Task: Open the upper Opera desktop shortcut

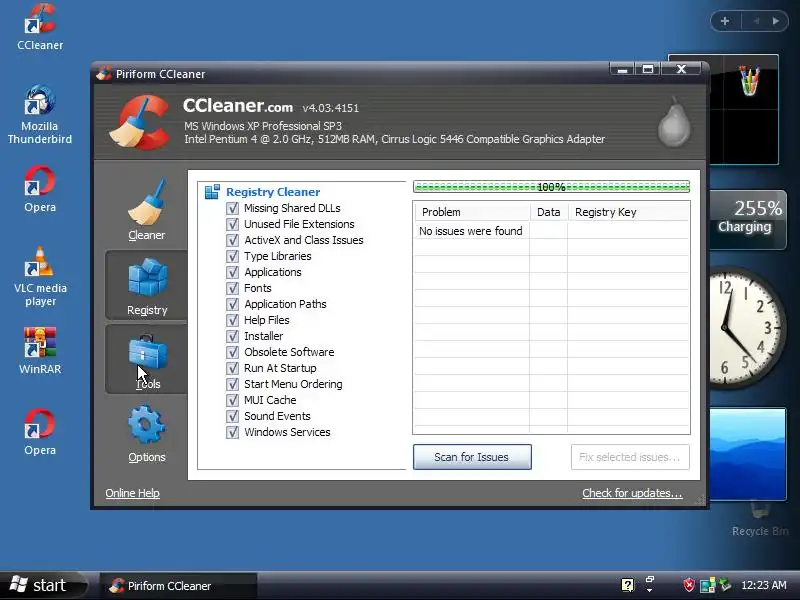Action: click(x=40, y=189)
